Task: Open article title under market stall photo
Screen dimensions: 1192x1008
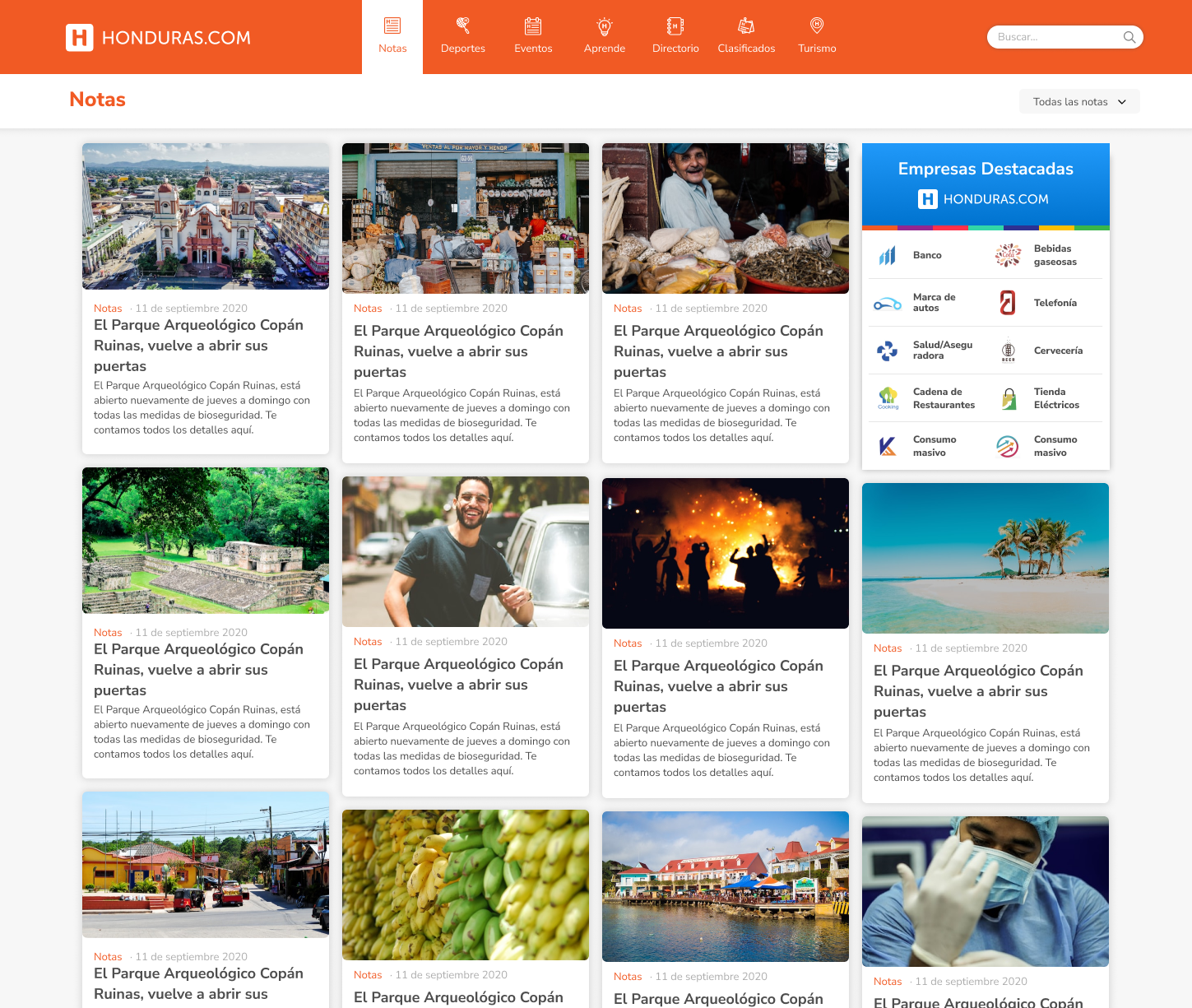Action: tap(458, 351)
